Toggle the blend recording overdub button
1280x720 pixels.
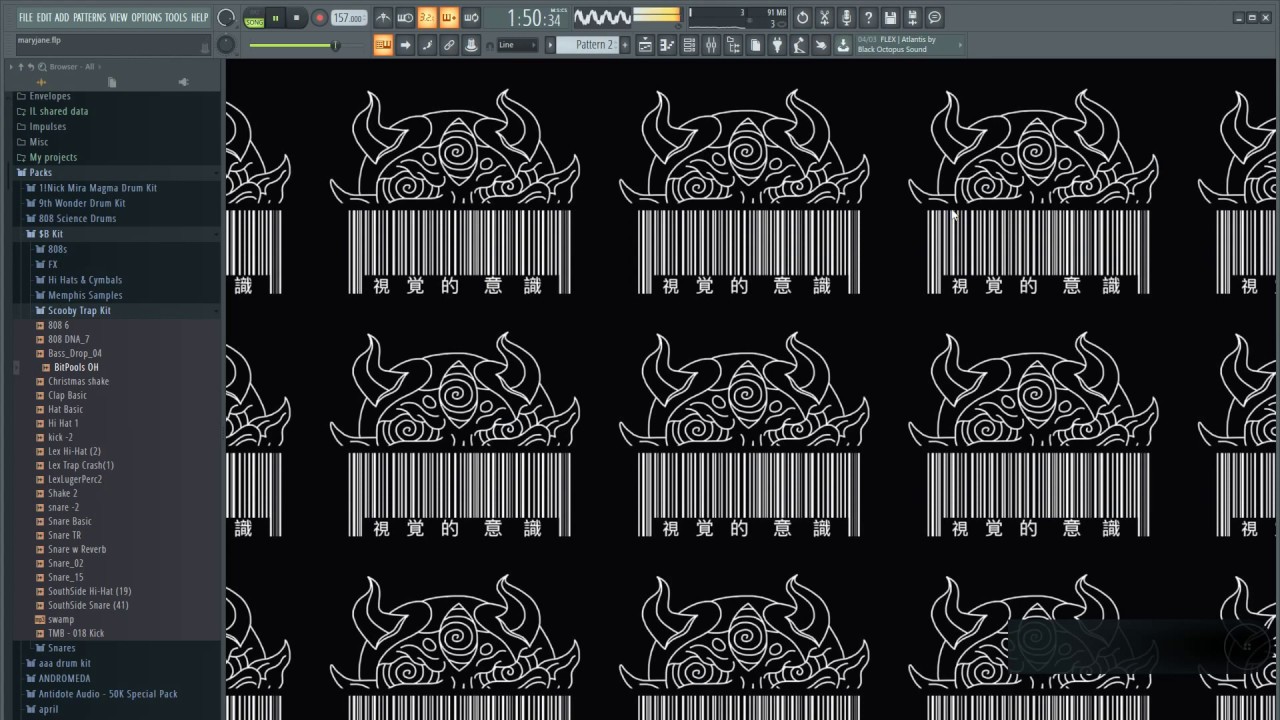click(449, 18)
